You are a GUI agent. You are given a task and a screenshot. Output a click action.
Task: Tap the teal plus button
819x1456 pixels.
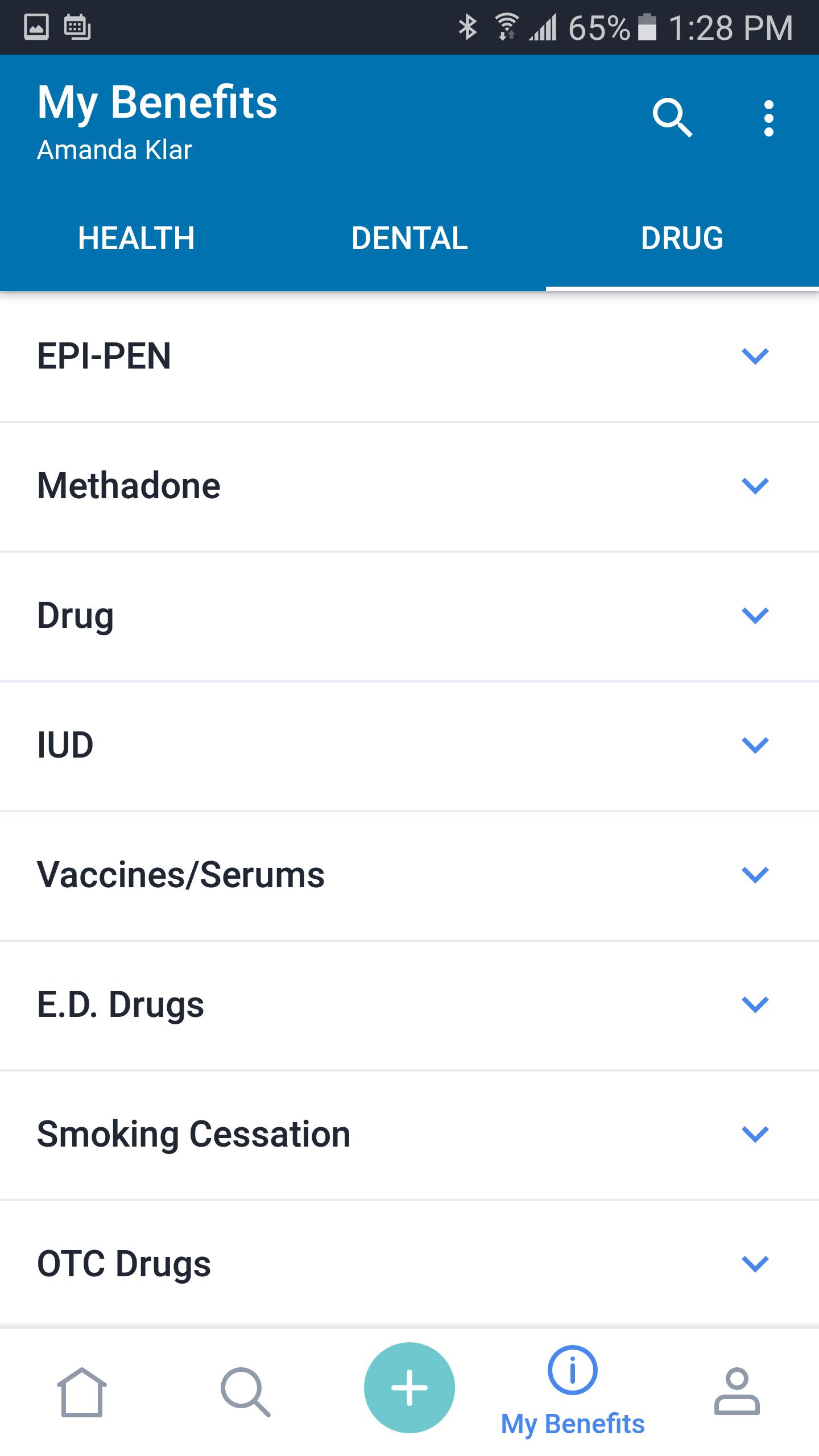(409, 1388)
